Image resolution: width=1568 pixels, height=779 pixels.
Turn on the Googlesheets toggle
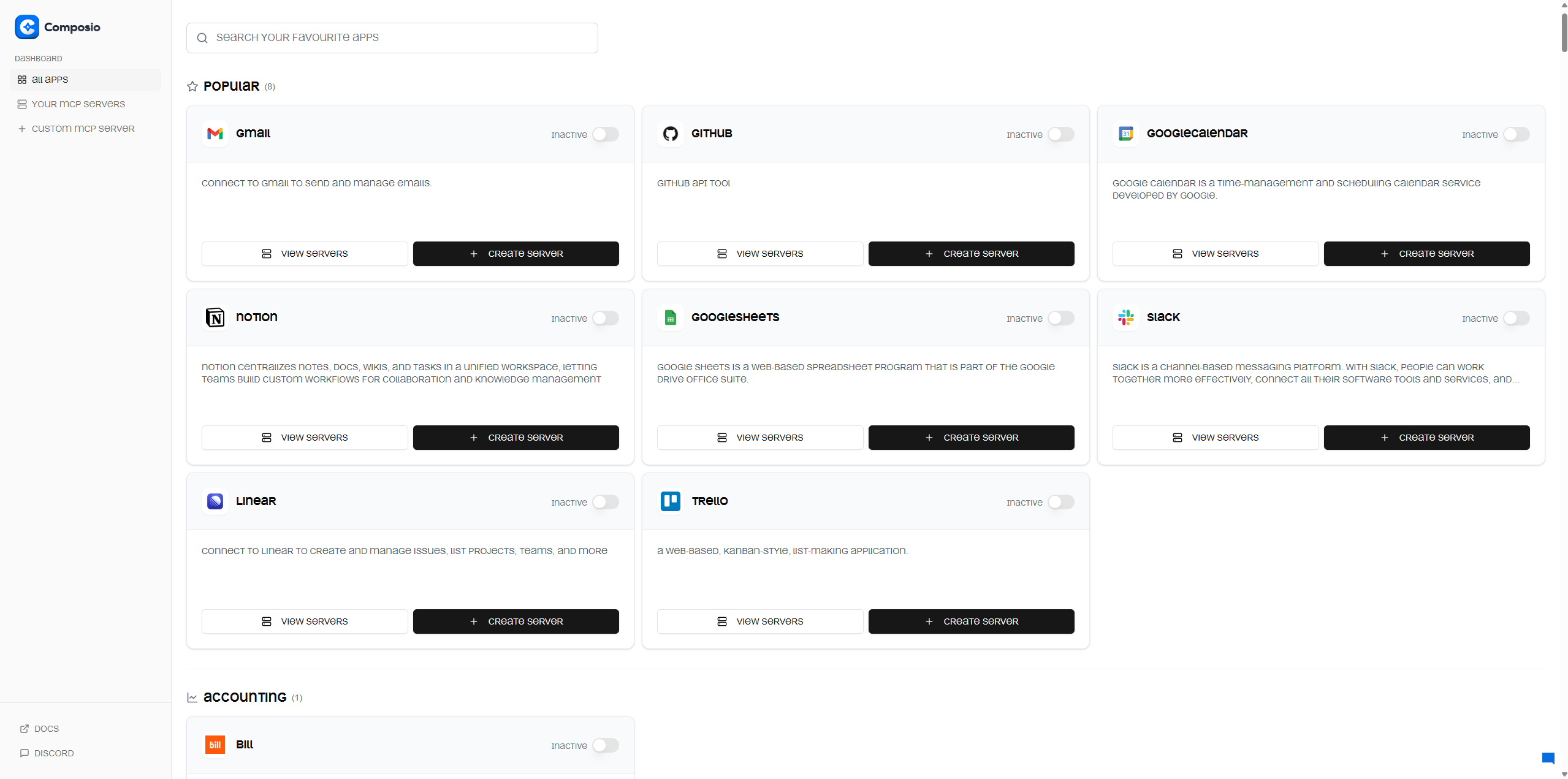pos(1061,318)
